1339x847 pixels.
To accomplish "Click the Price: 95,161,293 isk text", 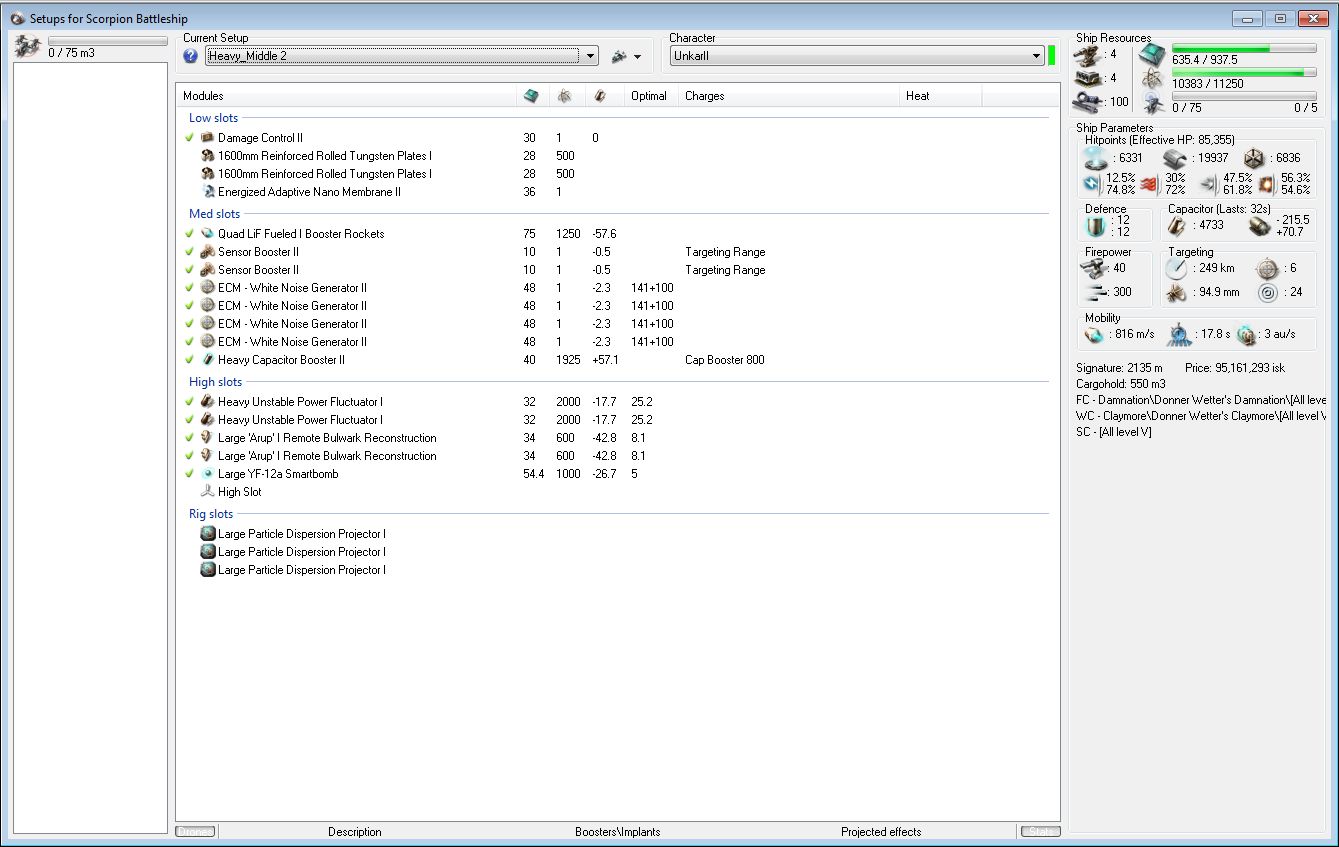I will click(1235, 368).
